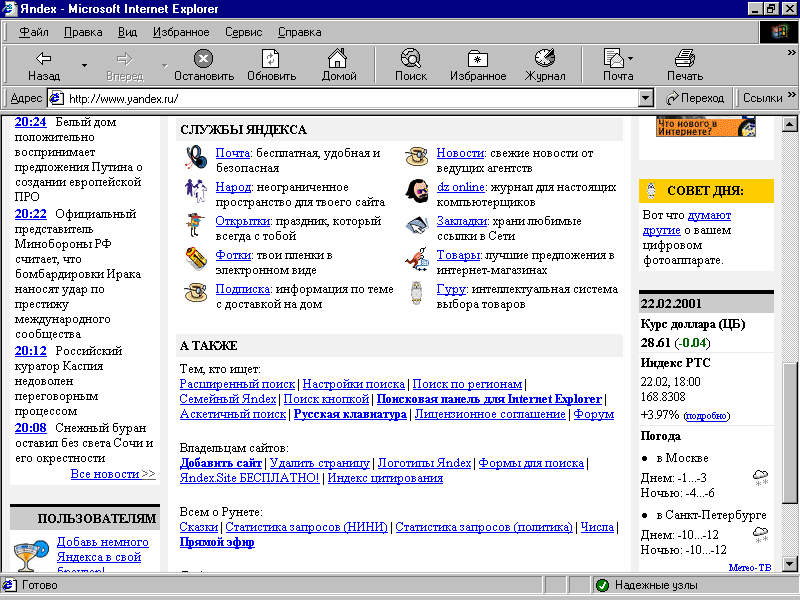Viewport: 800px width, 600px height.
Task: Open the Лицензионное соглашение link
Action: point(490,414)
